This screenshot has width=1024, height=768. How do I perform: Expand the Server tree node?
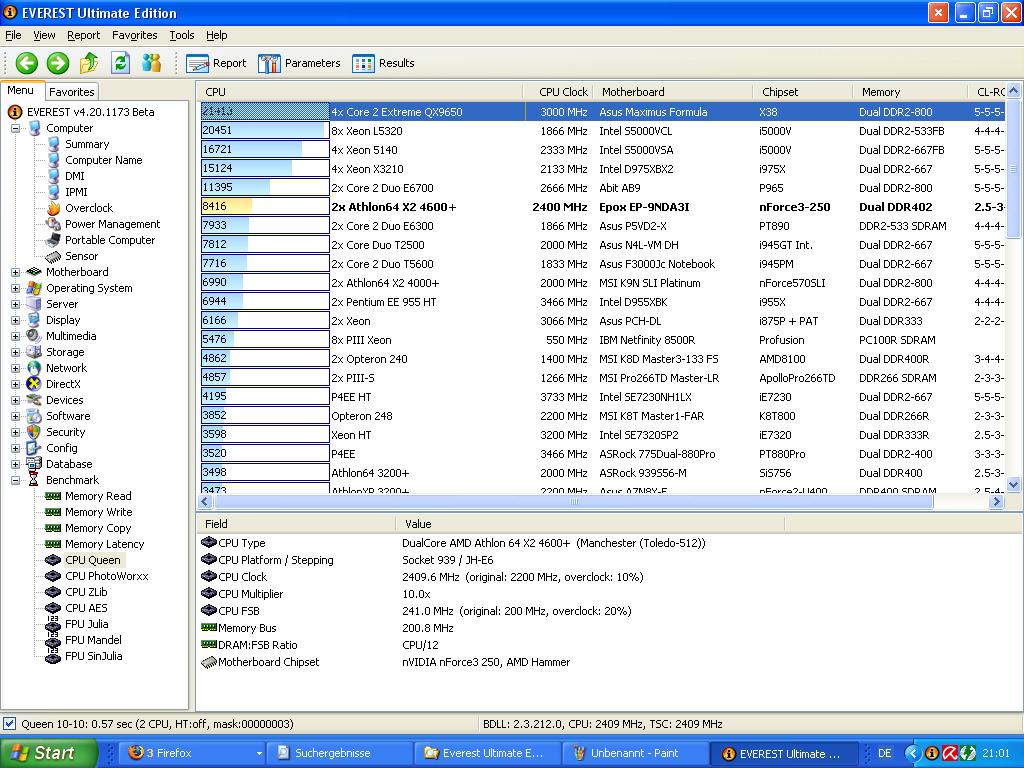[15, 304]
